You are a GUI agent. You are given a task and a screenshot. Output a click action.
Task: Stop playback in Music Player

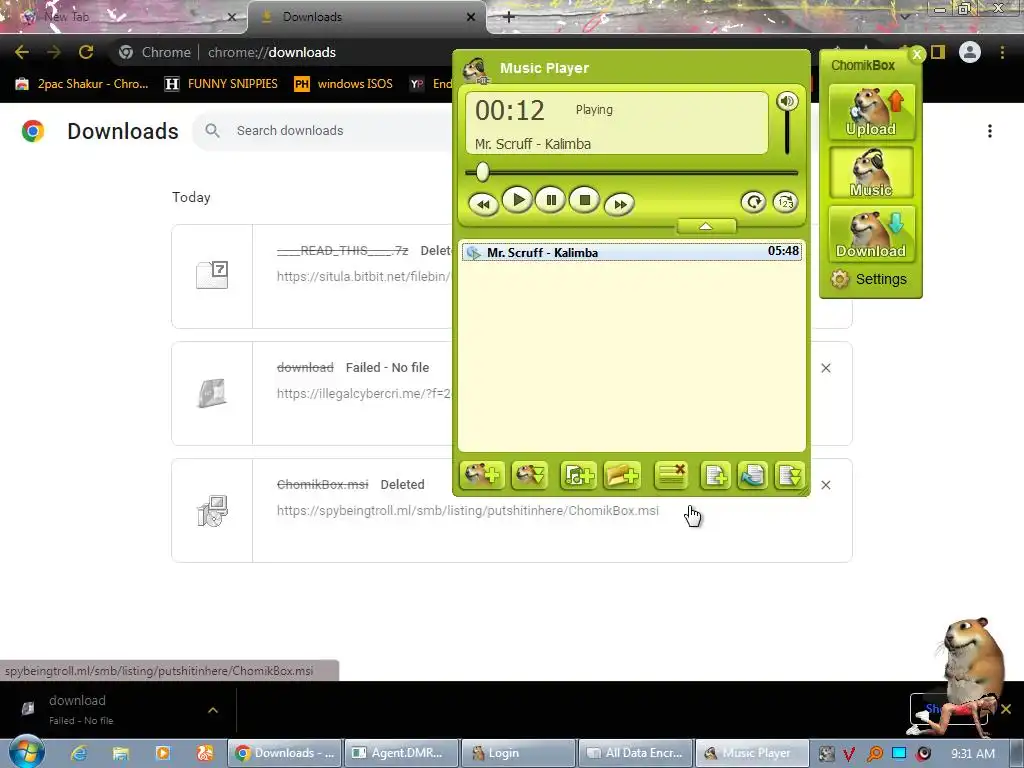click(x=584, y=200)
